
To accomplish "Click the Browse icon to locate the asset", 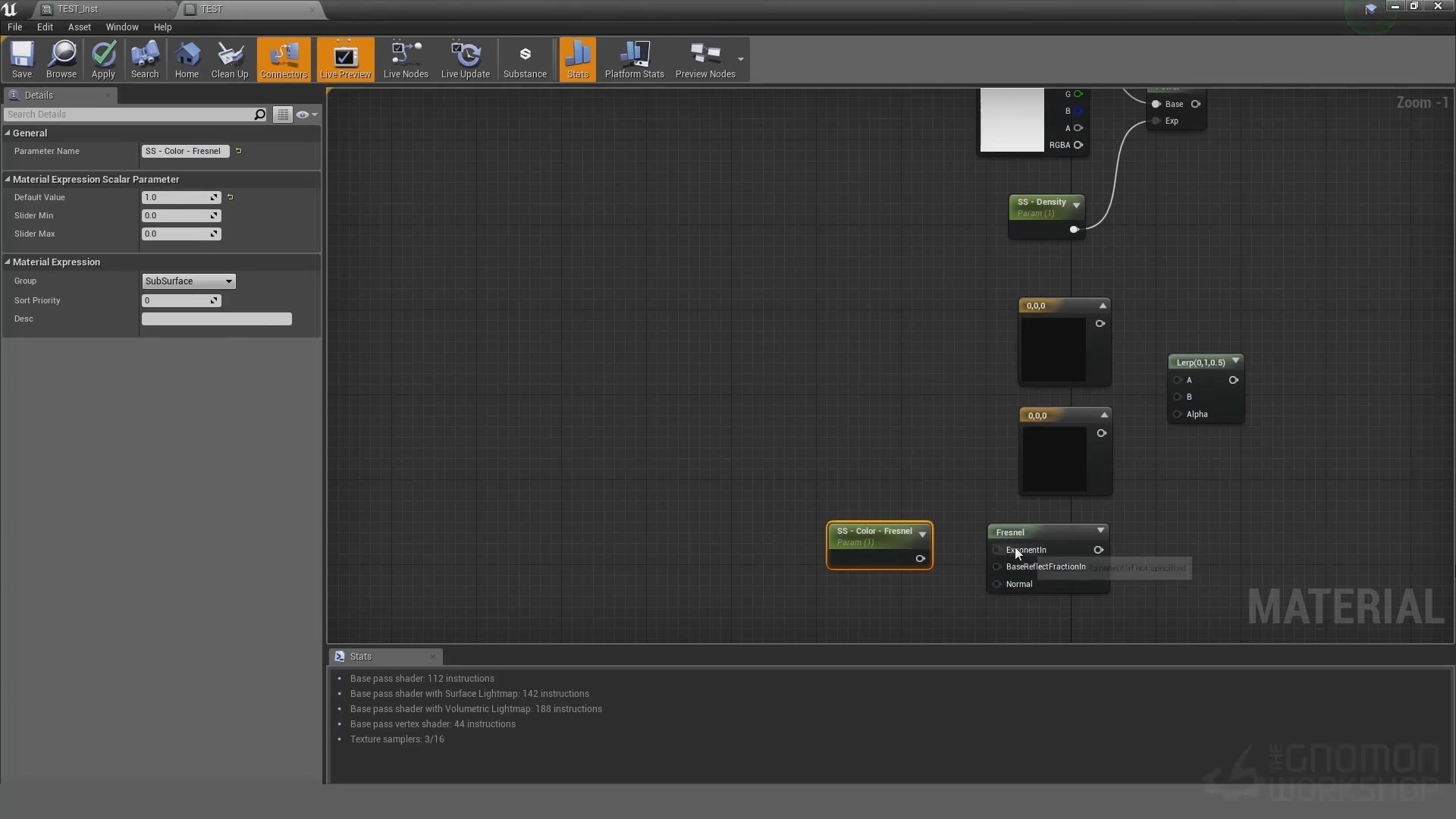I will point(61,60).
